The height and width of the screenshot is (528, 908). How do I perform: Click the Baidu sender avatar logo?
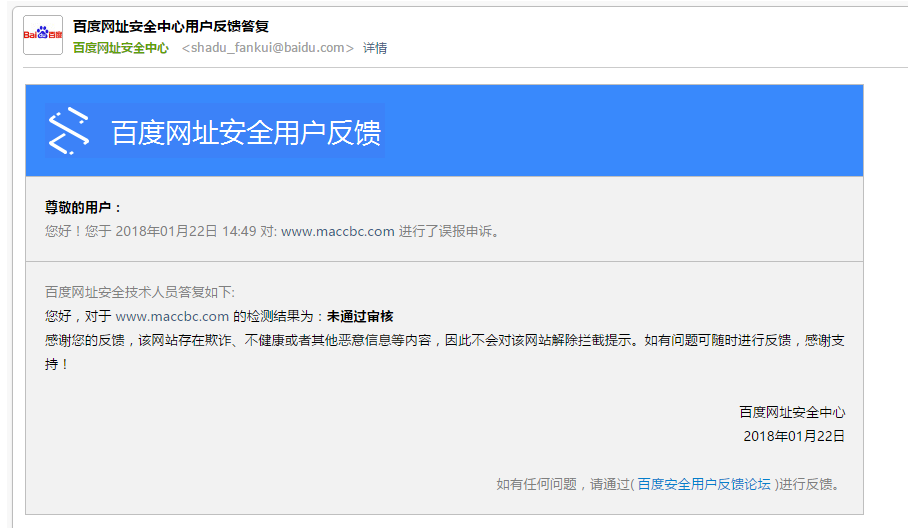[43, 35]
